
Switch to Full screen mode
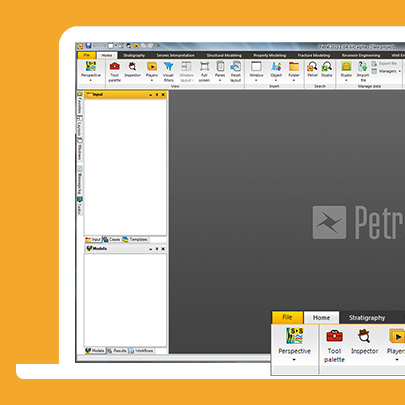[x=204, y=71]
